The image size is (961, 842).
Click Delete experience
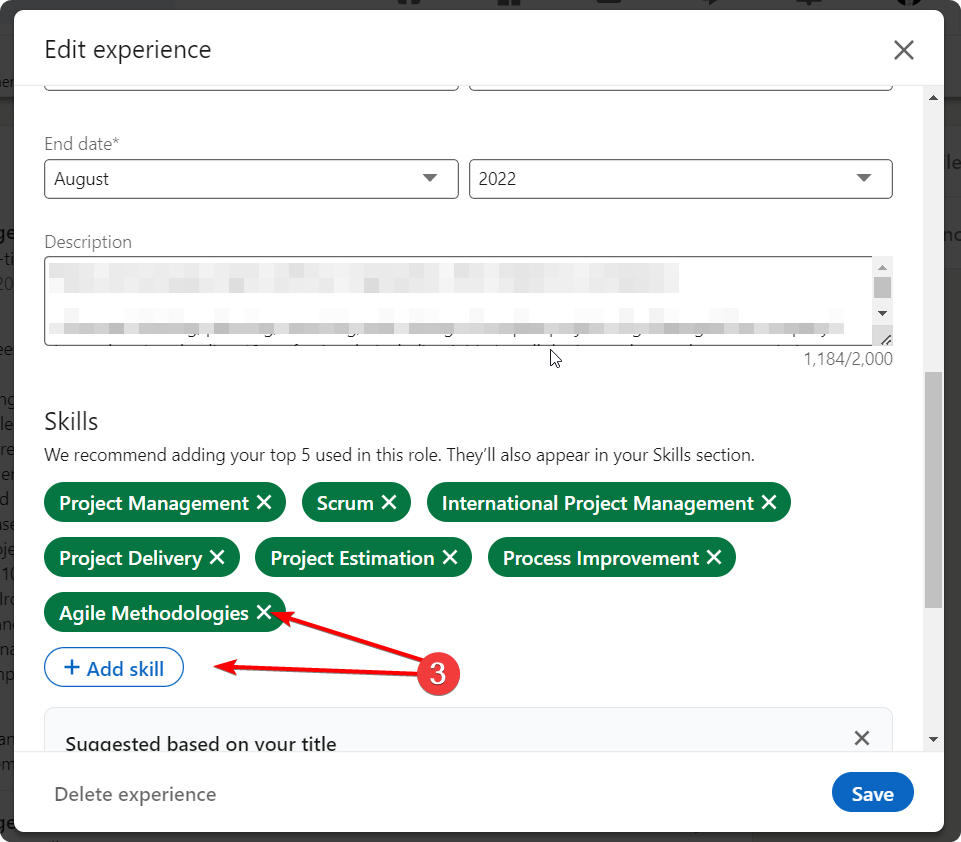pos(135,794)
